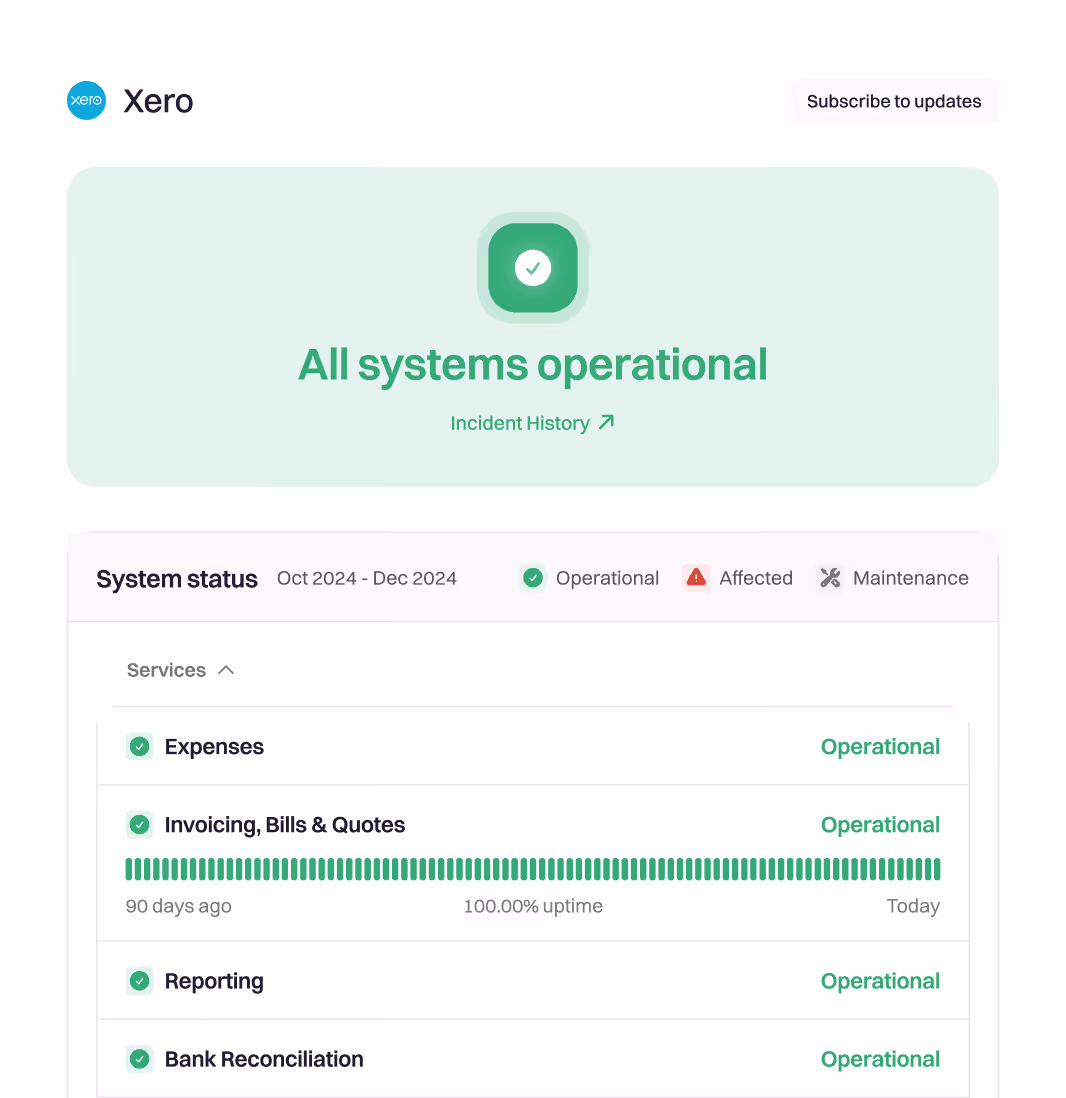Toggle the Operational legend entry
The height and width of the screenshot is (1098, 1066).
click(588, 578)
